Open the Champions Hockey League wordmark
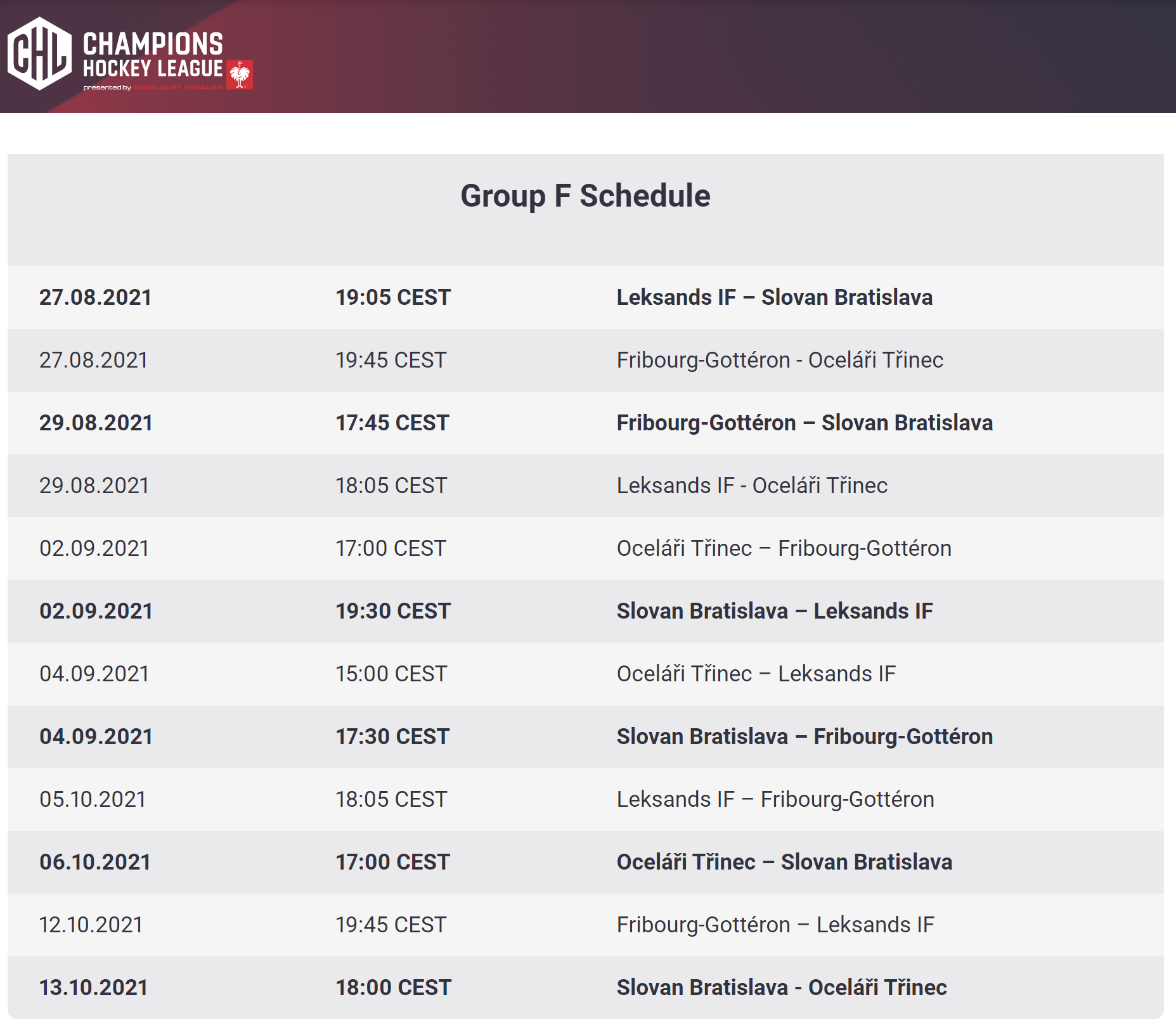The width and height of the screenshot is (1176, 1028). coord(153,55)
